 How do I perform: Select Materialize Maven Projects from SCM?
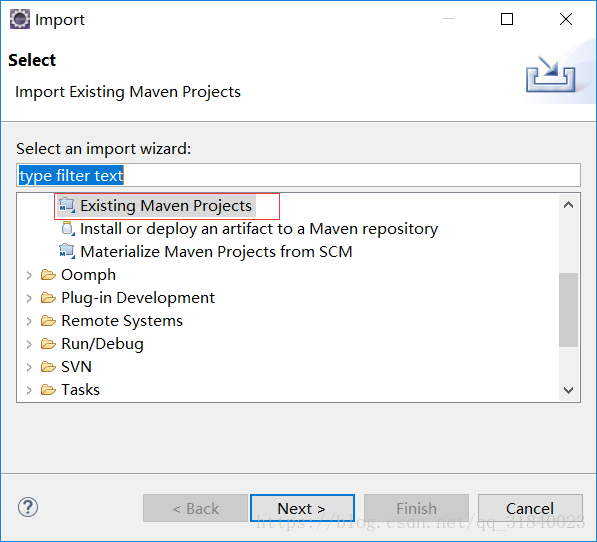click(x=216, y=252)
